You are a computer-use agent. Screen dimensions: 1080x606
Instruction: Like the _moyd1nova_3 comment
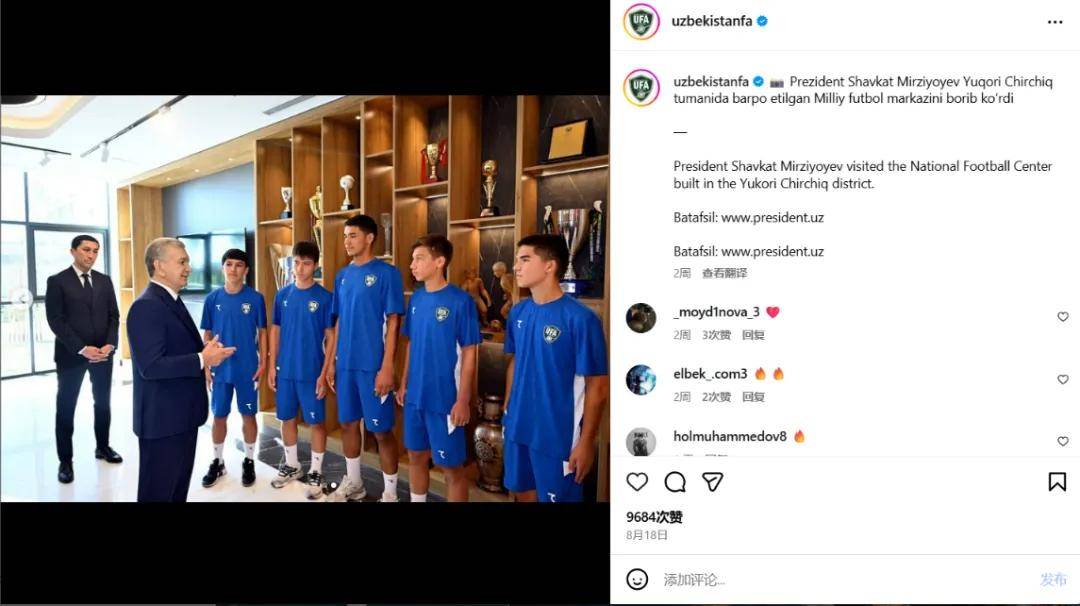click(x=1063, y=317)
